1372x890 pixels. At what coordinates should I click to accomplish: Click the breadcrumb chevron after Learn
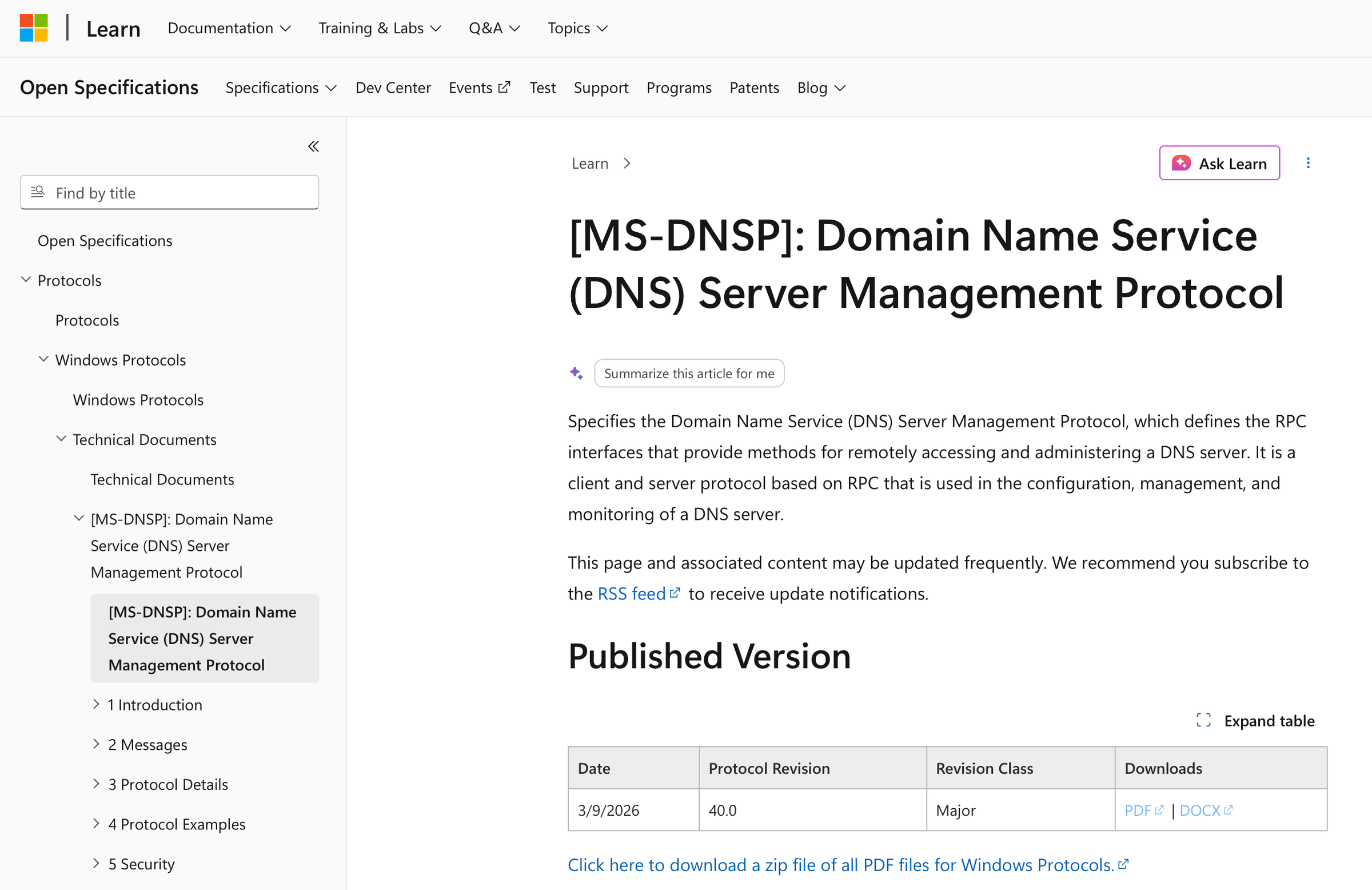pyautogui.click(x=627, y=164)
